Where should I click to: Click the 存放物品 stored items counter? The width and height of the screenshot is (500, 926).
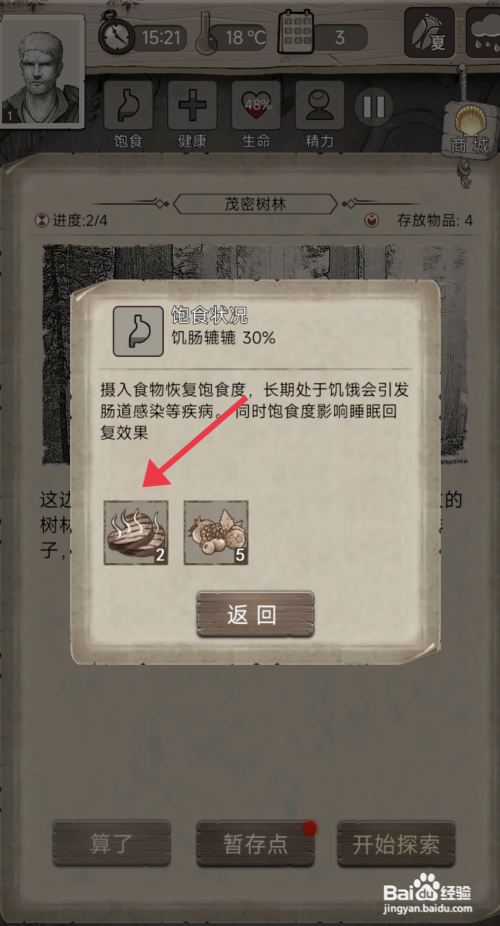(419, 221)
